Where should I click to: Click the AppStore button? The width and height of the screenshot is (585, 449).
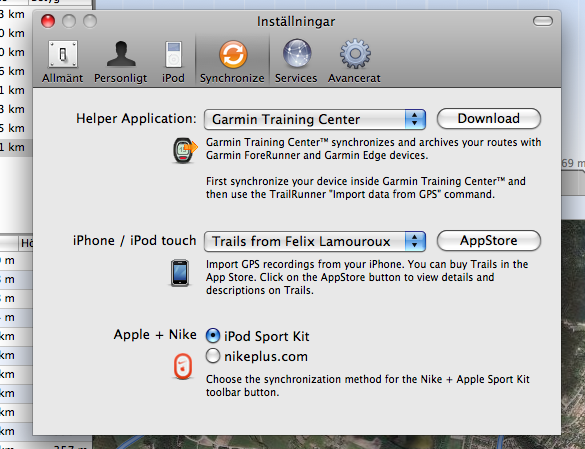(489, 241)
